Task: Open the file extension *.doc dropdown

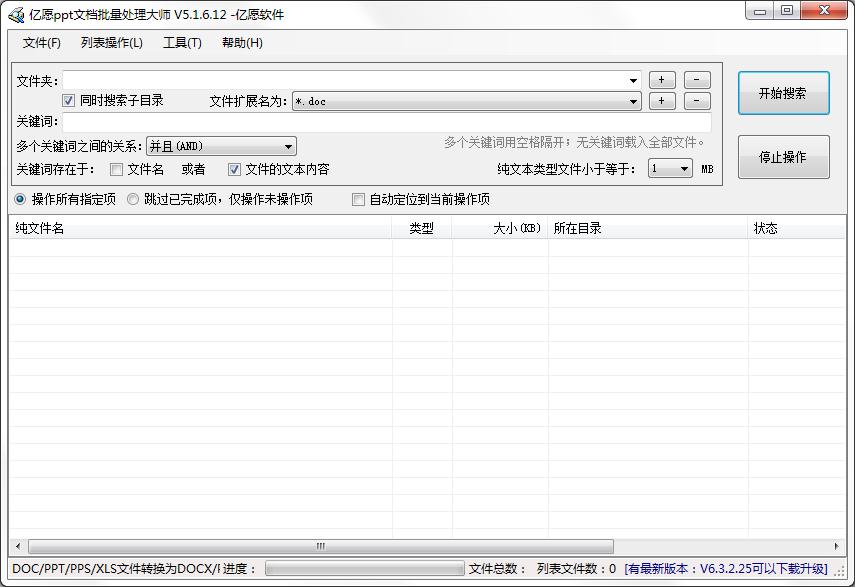Action: click(x=634, y=101)
